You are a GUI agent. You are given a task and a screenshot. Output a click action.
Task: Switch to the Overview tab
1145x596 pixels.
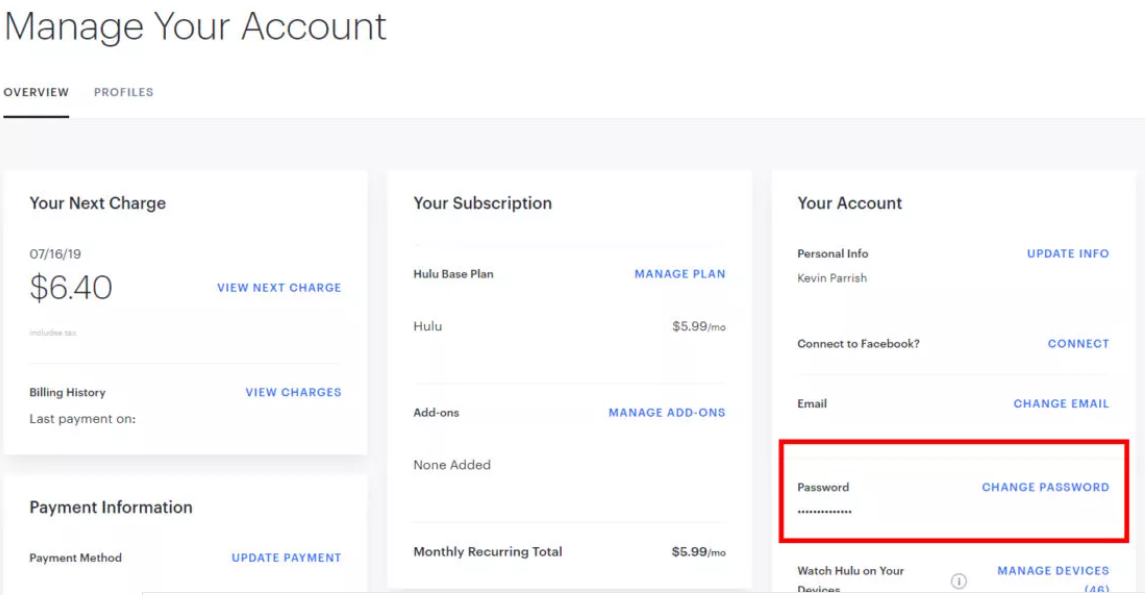tap(37, 92)
